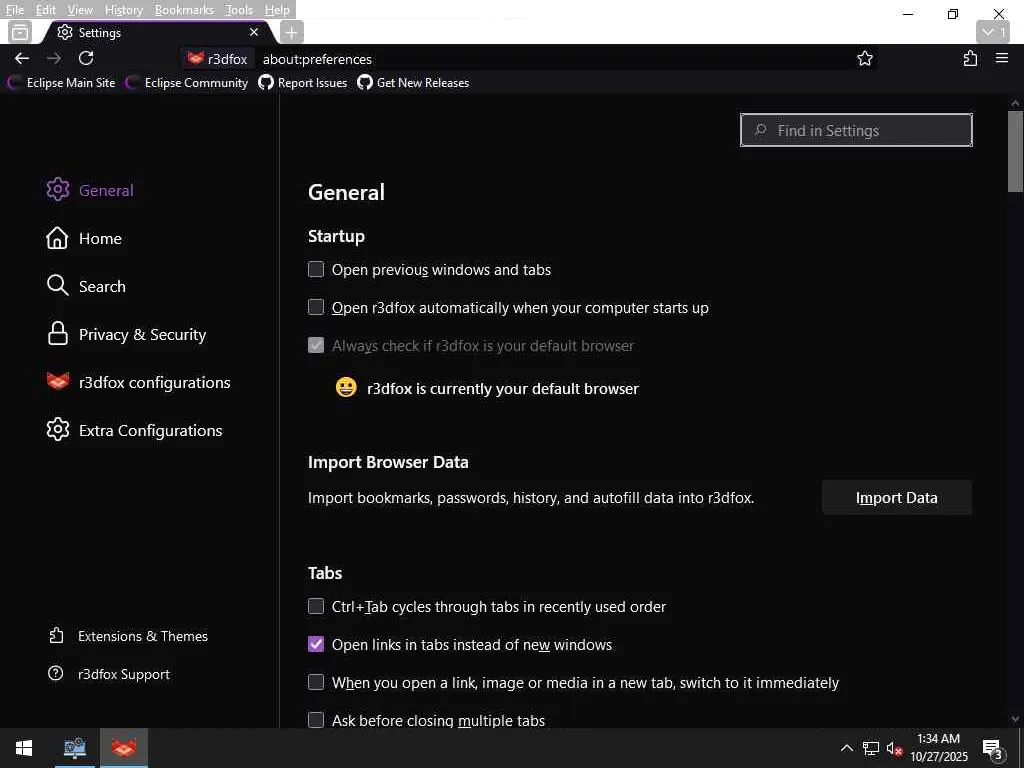
Task: Close the Settings tab
Action: click(x=254, y=32)
